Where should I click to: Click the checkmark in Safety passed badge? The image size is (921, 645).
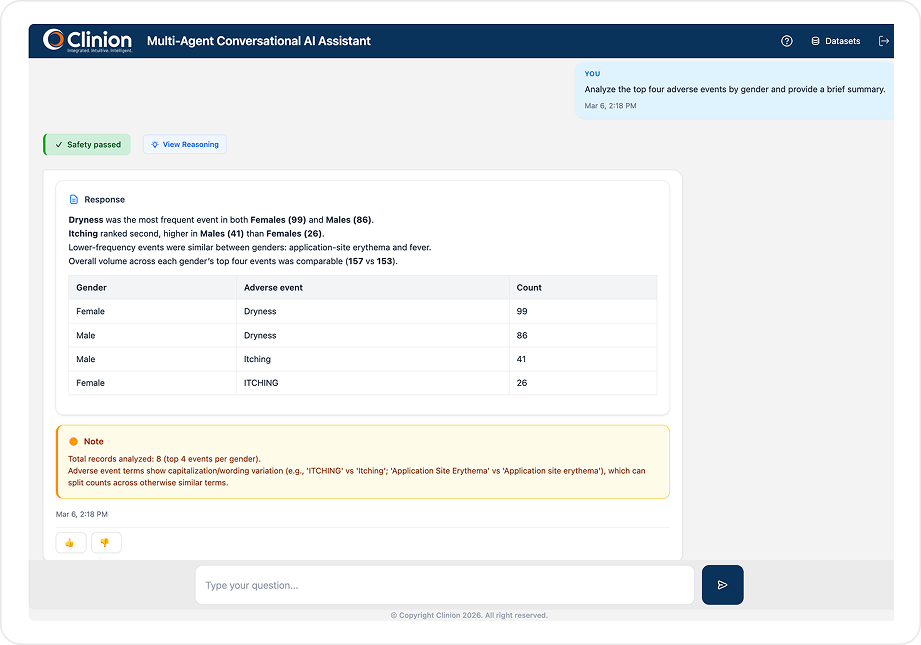(x=57, y=144)
